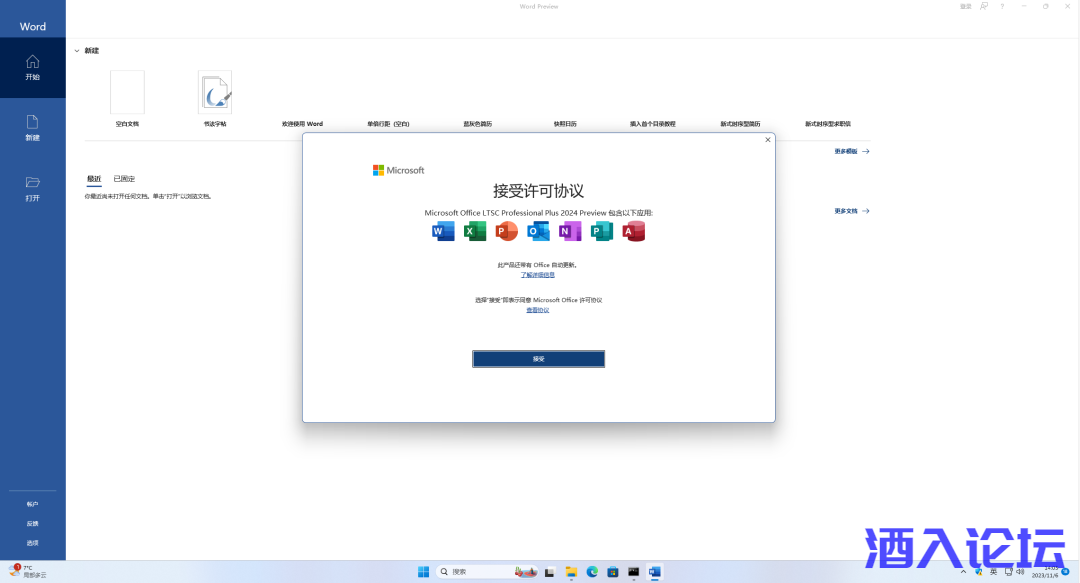This screenshot has height=583, width=1080.
Task: Switch to the 最近 (Recent) tab
Action: tap(94, 179)
